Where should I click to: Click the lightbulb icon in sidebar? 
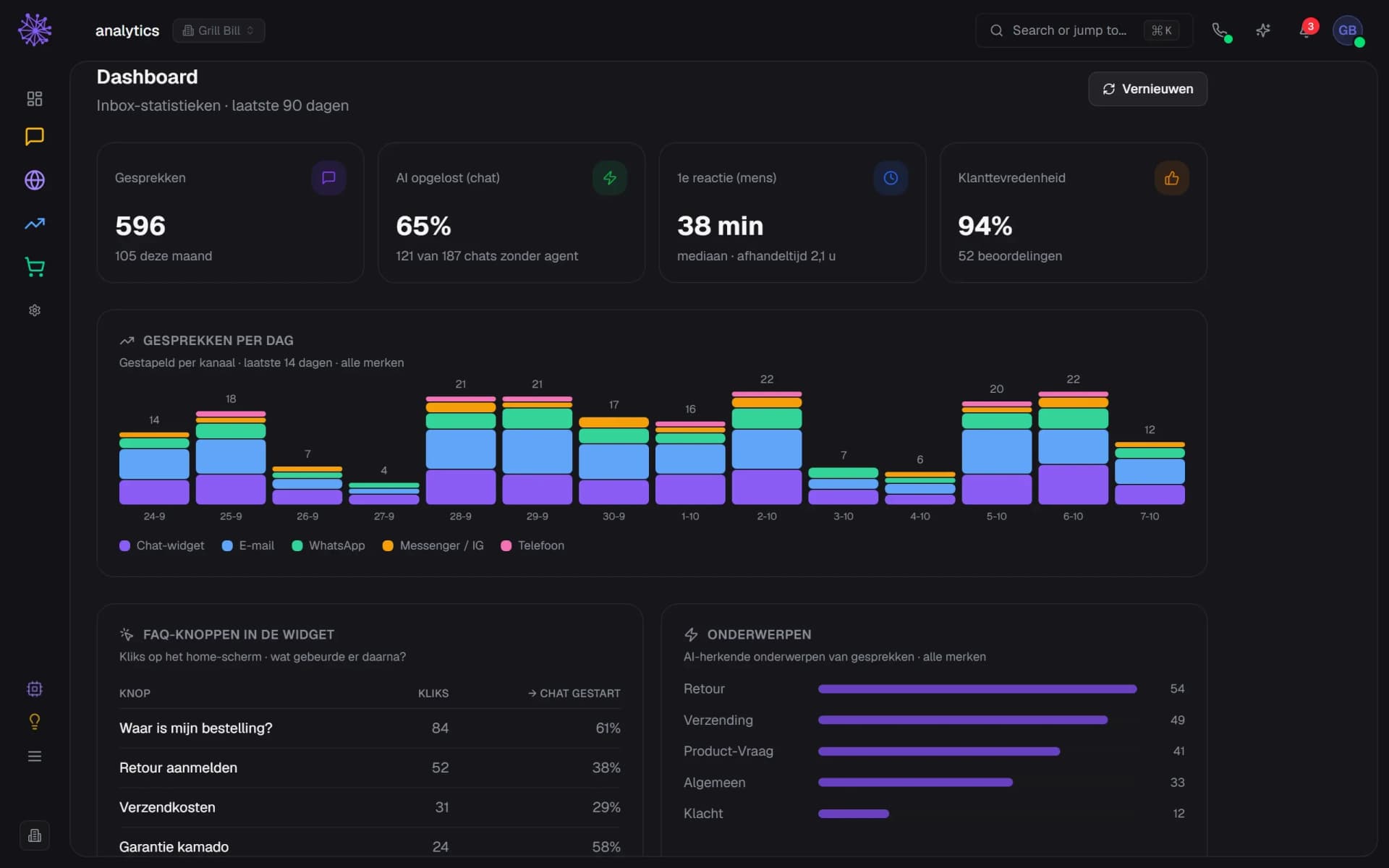[x=35, y=722]
